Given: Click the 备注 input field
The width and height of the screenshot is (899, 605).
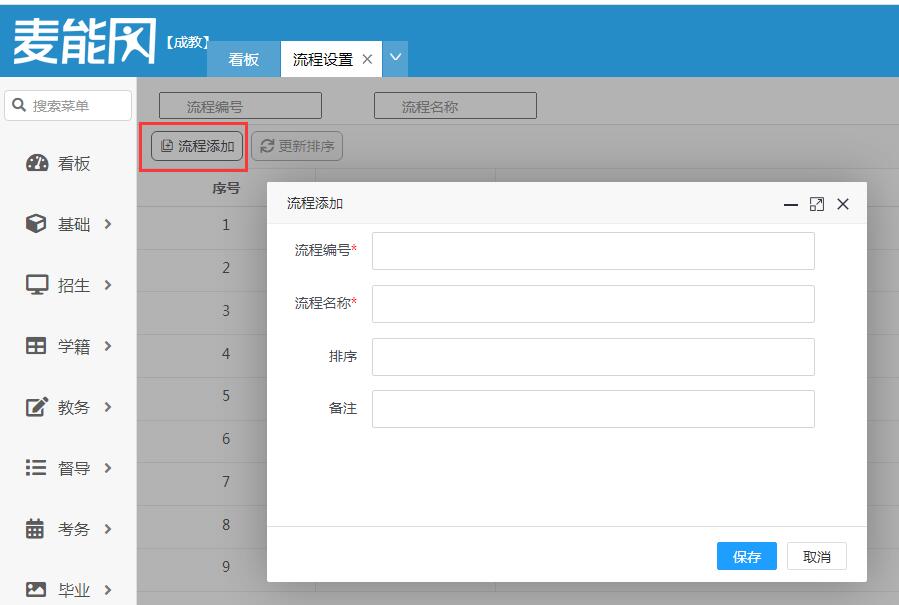Looking at the screenshot, I should 593,409.
